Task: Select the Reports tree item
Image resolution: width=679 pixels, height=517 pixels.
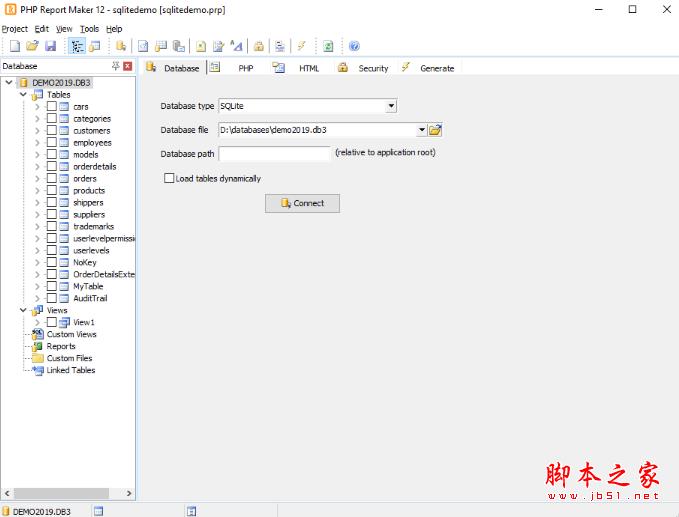Action: tap(61, 346)
